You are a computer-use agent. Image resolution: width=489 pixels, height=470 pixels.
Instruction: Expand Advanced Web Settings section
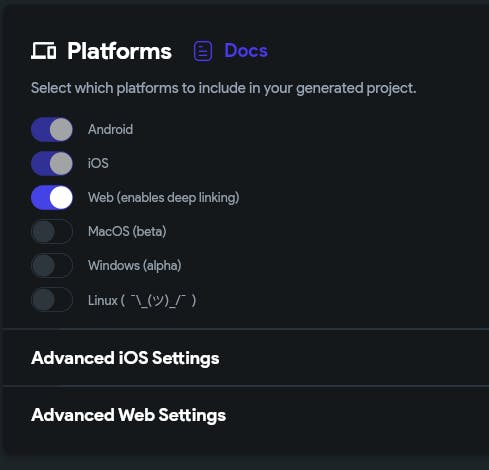click(x=246, y=415)
